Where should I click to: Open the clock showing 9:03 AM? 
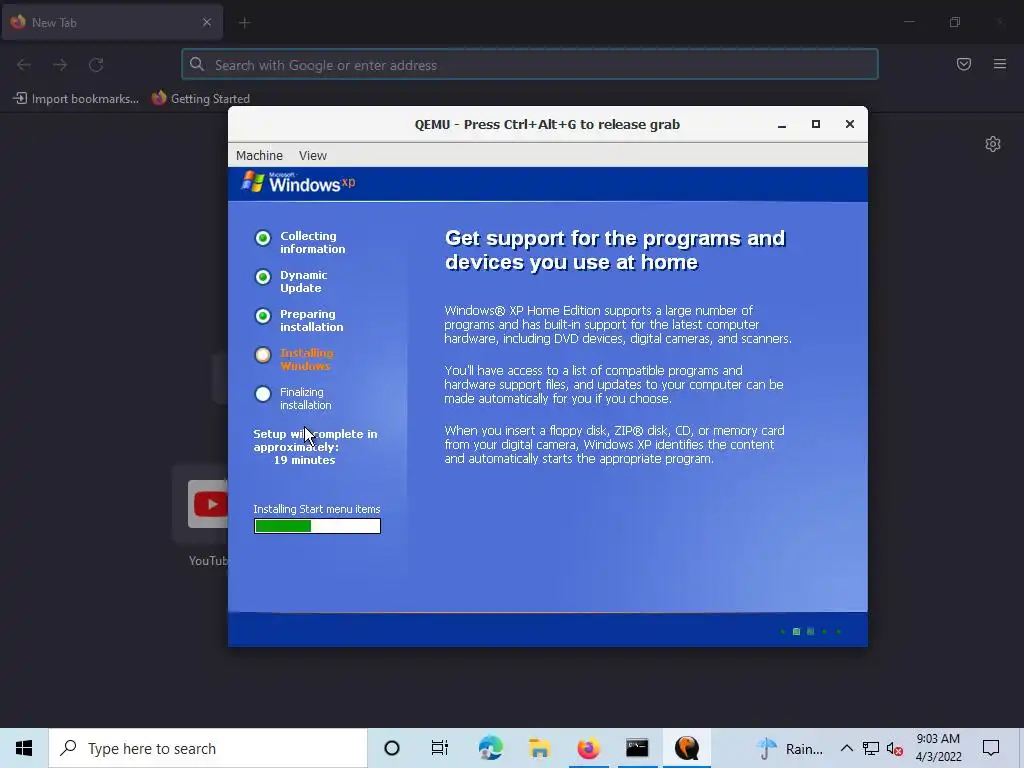[938, 748]
